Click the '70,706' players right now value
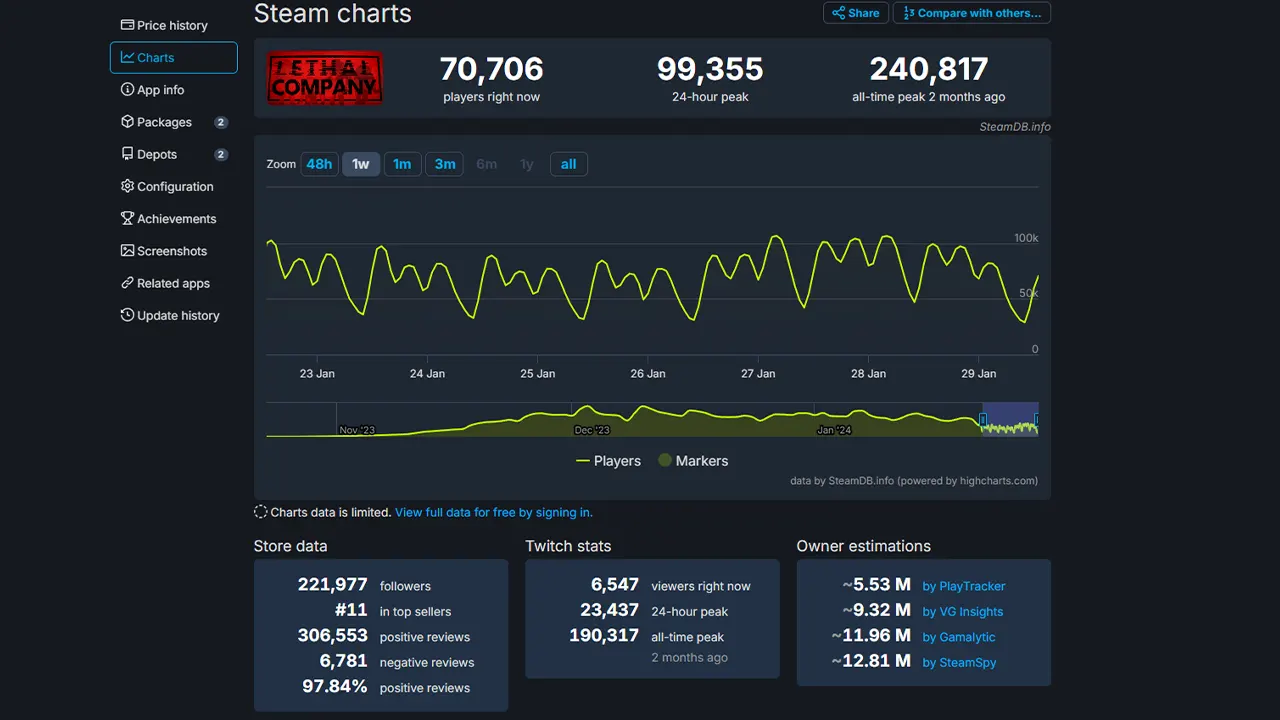This screenshot has height=720, width=1280. pyautogui.click(x=492, y=69)
